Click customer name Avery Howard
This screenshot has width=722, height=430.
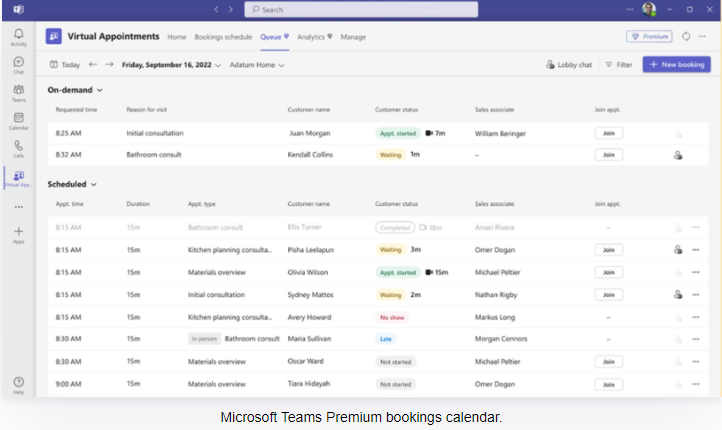pyautogui.click(x=309, y=317)
